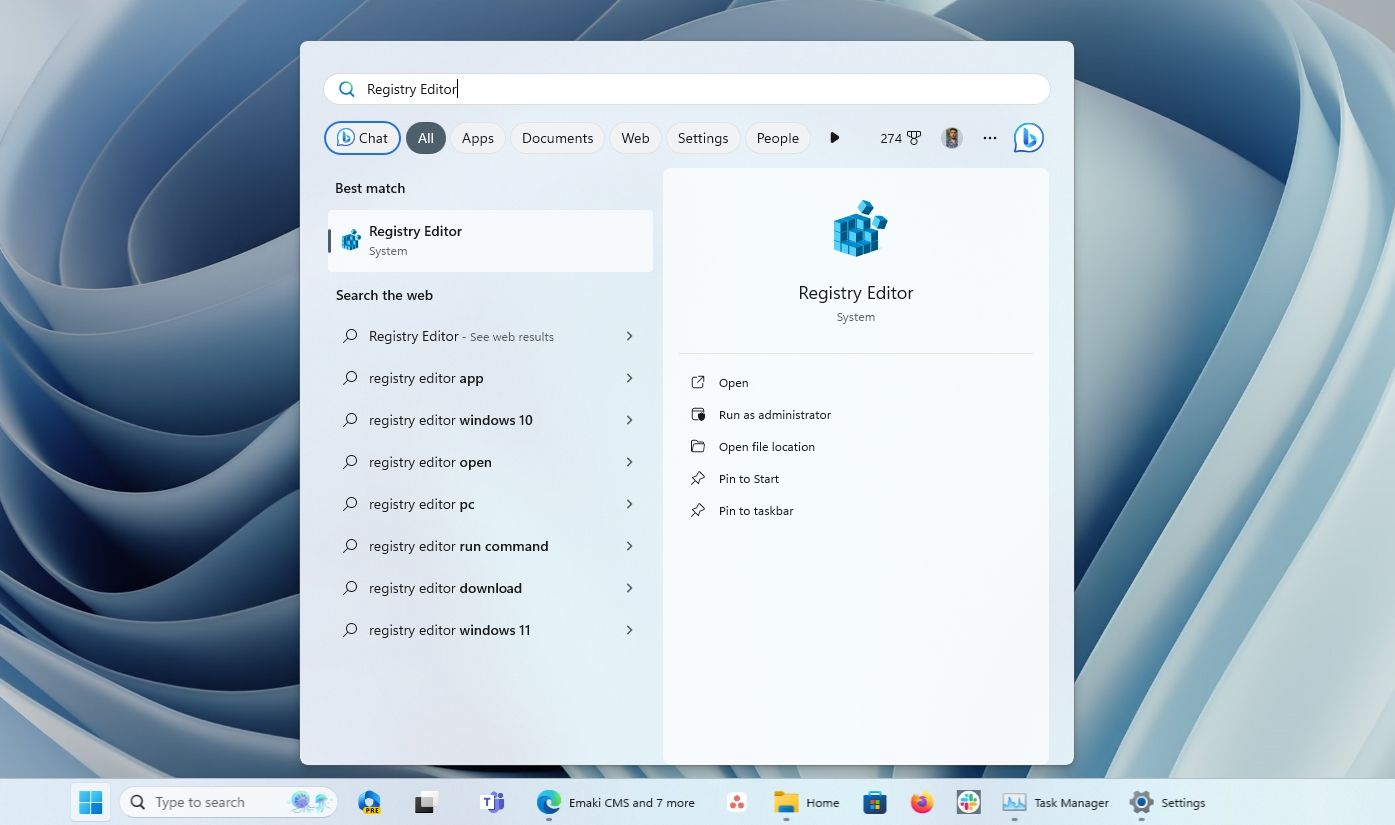The width and height of the screenshot is (1395, 825).
Task: Open the user profile avatar
Action: click(x=951, y=138)
